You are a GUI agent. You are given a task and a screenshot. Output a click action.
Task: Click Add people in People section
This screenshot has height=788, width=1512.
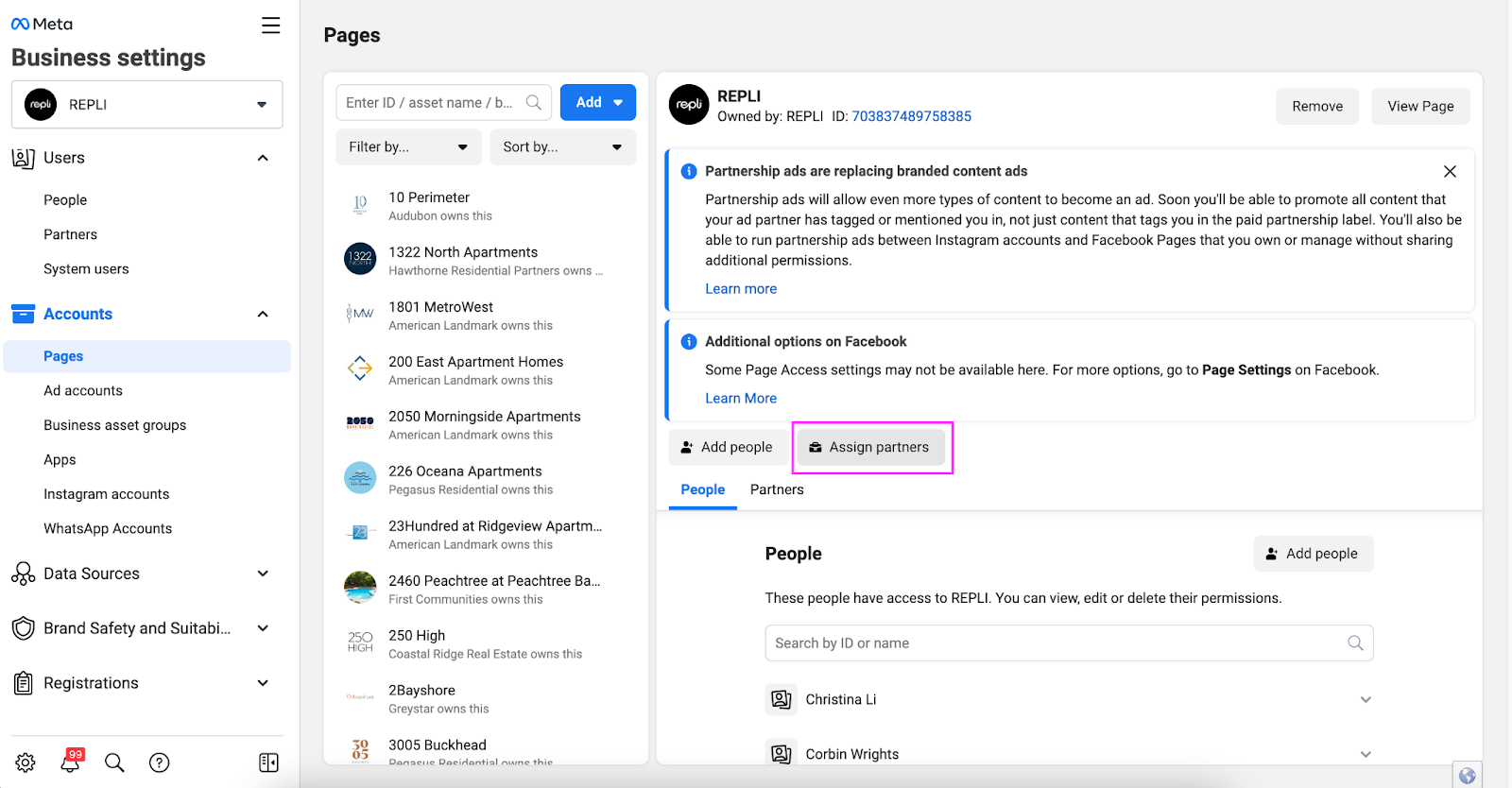(x=1314, y=554)
